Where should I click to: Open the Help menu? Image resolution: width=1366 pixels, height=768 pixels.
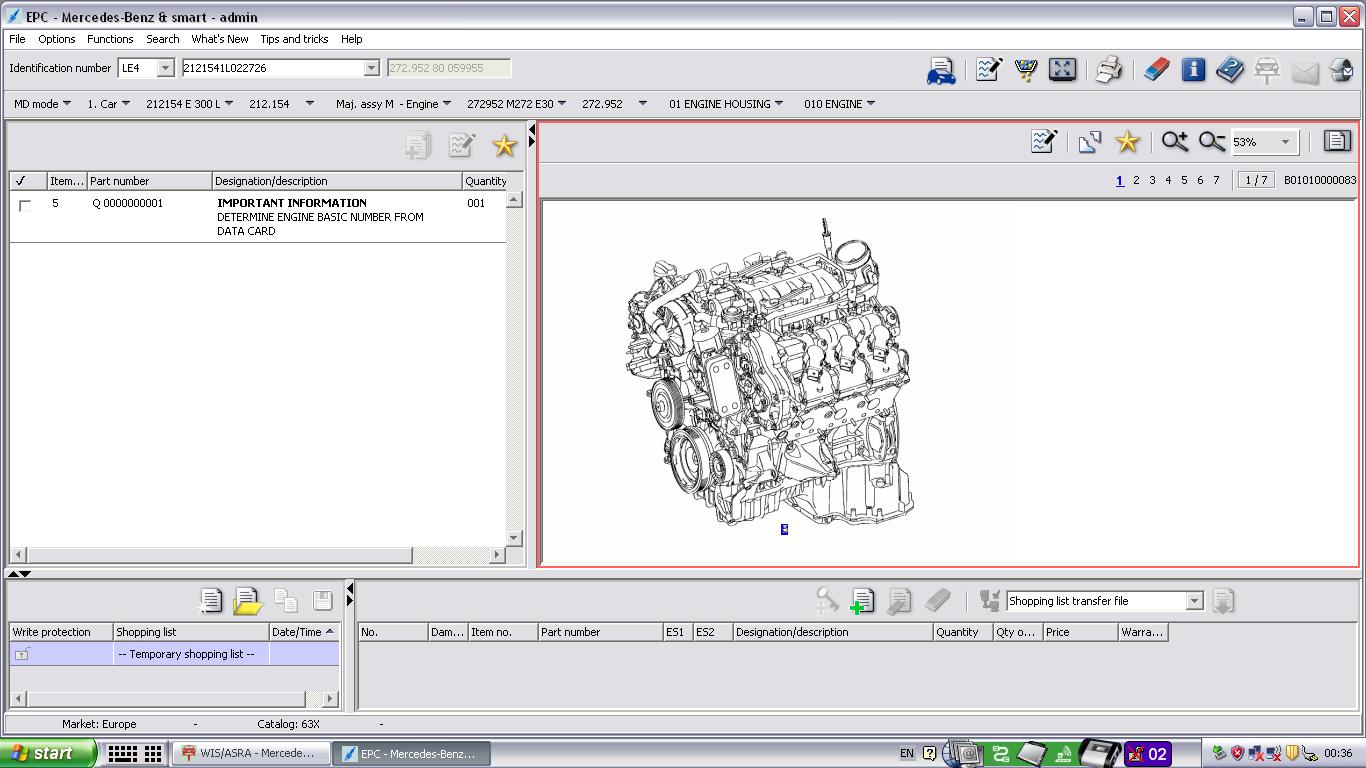(351, 39)
